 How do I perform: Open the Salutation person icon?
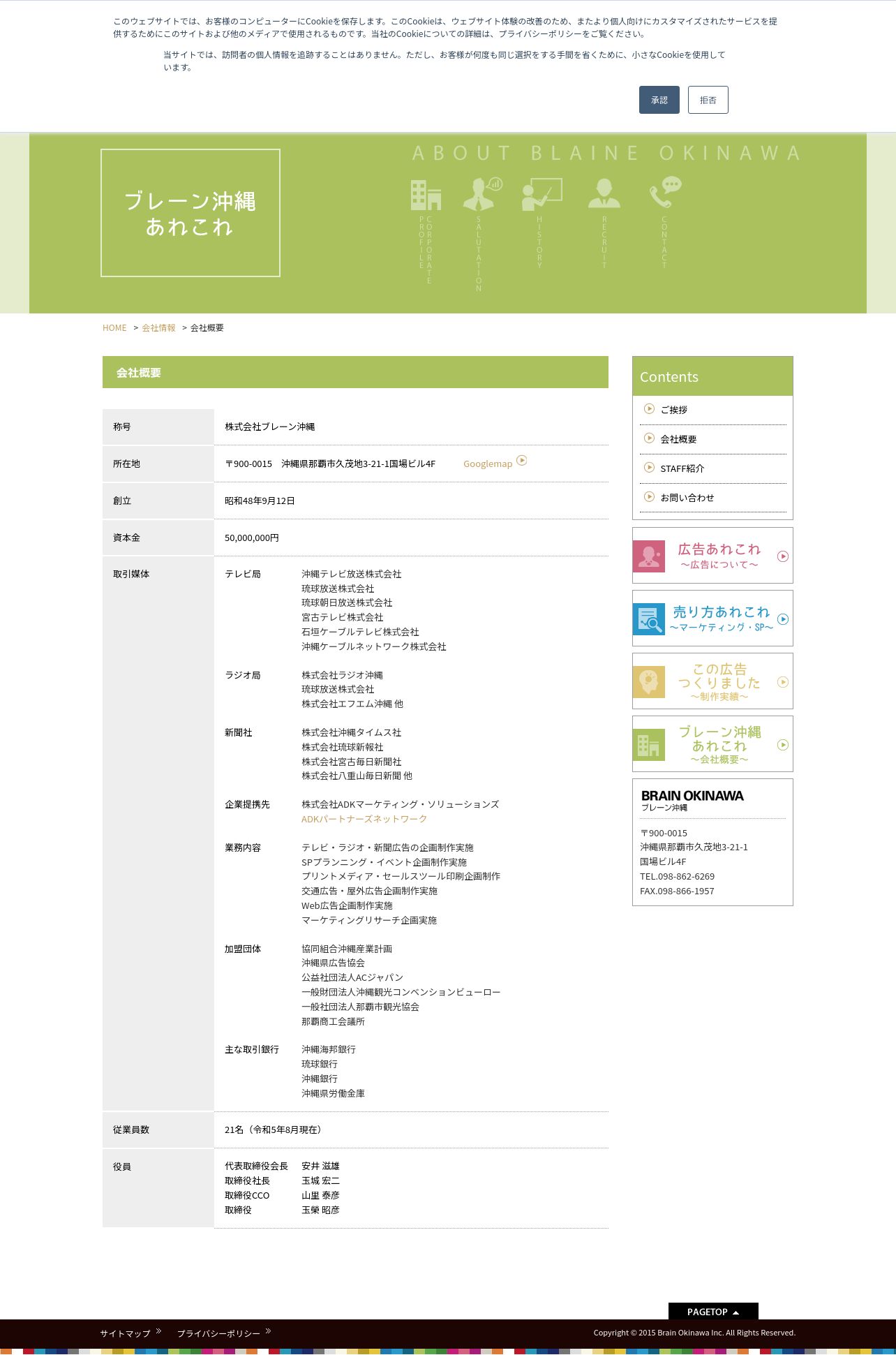pyautogui.click(x=482, y=193)
